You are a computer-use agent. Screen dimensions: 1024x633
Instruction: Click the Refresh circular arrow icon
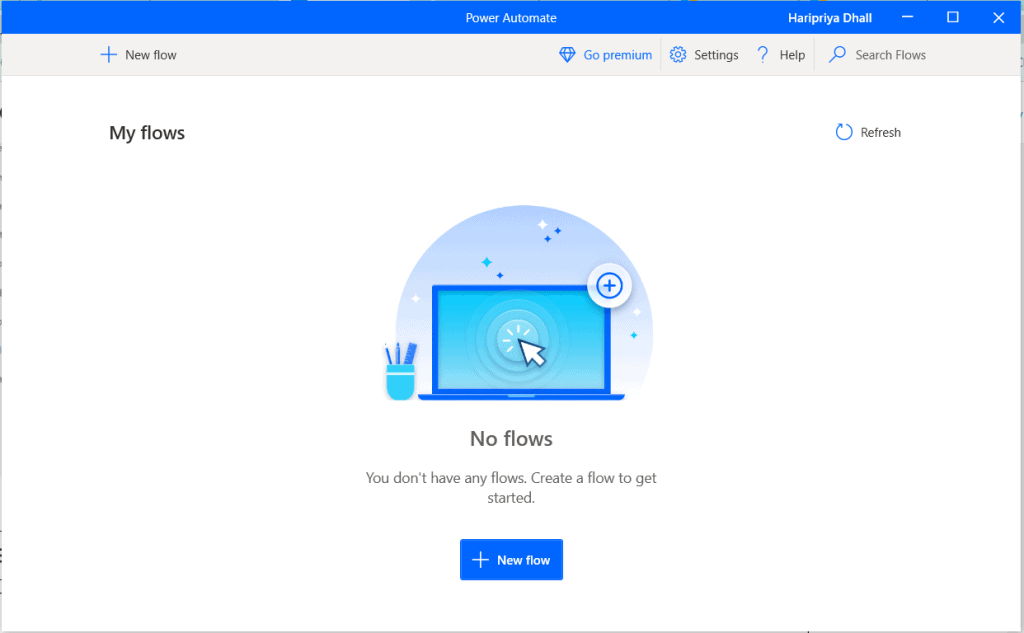[x=844, y=132]
